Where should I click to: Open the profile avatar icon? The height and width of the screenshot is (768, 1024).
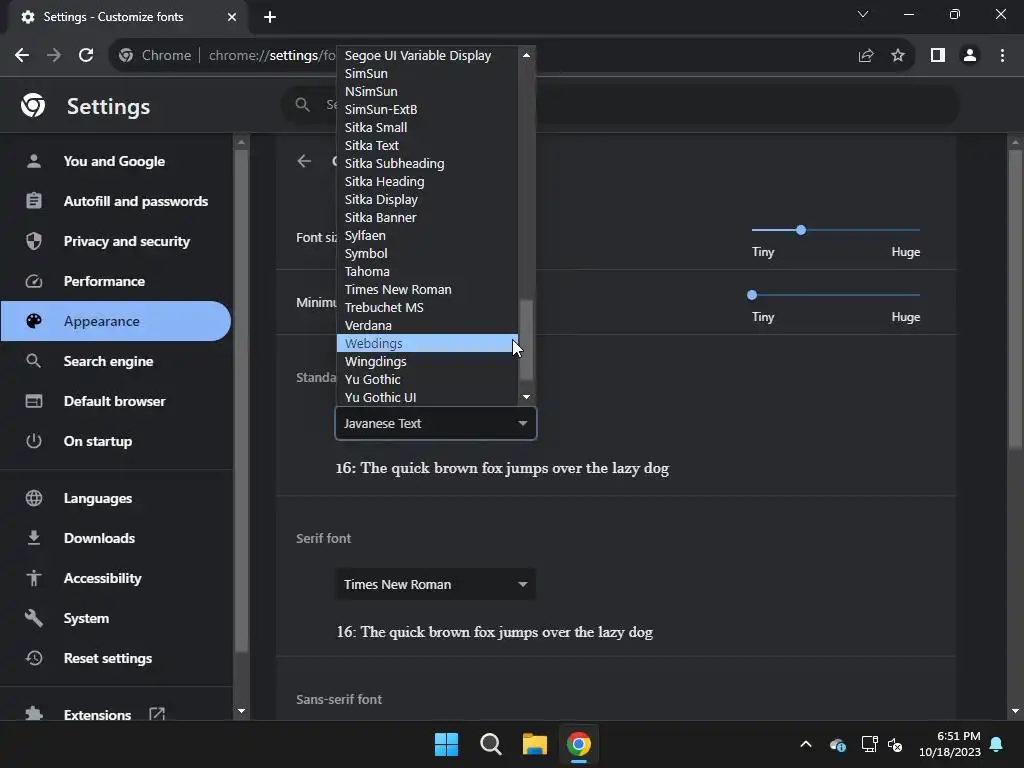(970, 56)
